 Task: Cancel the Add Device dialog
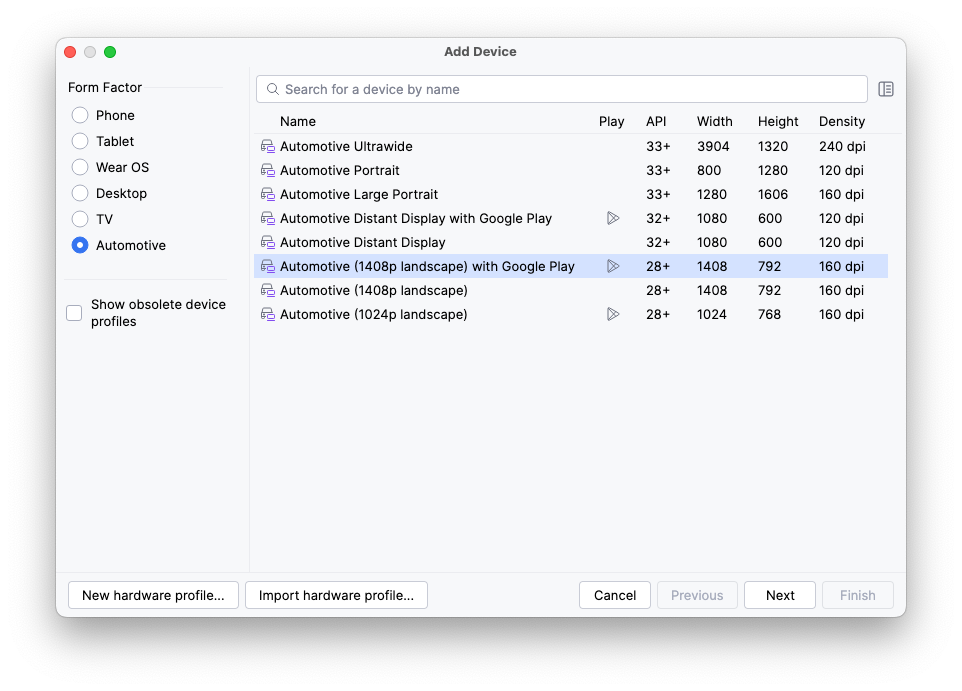[x=614, y=595]
